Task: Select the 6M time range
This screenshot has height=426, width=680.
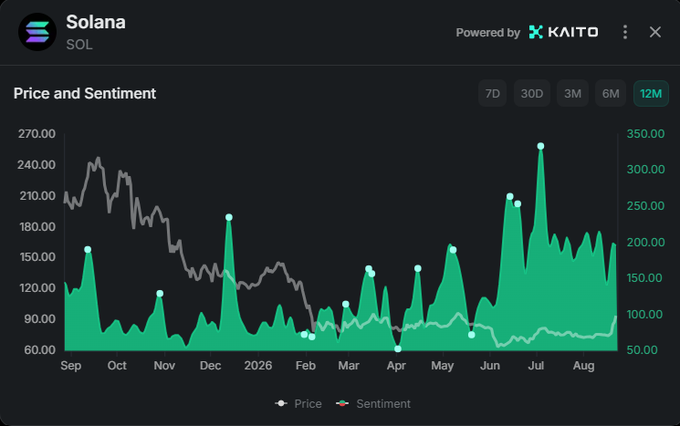Action: tap(611, 93)
